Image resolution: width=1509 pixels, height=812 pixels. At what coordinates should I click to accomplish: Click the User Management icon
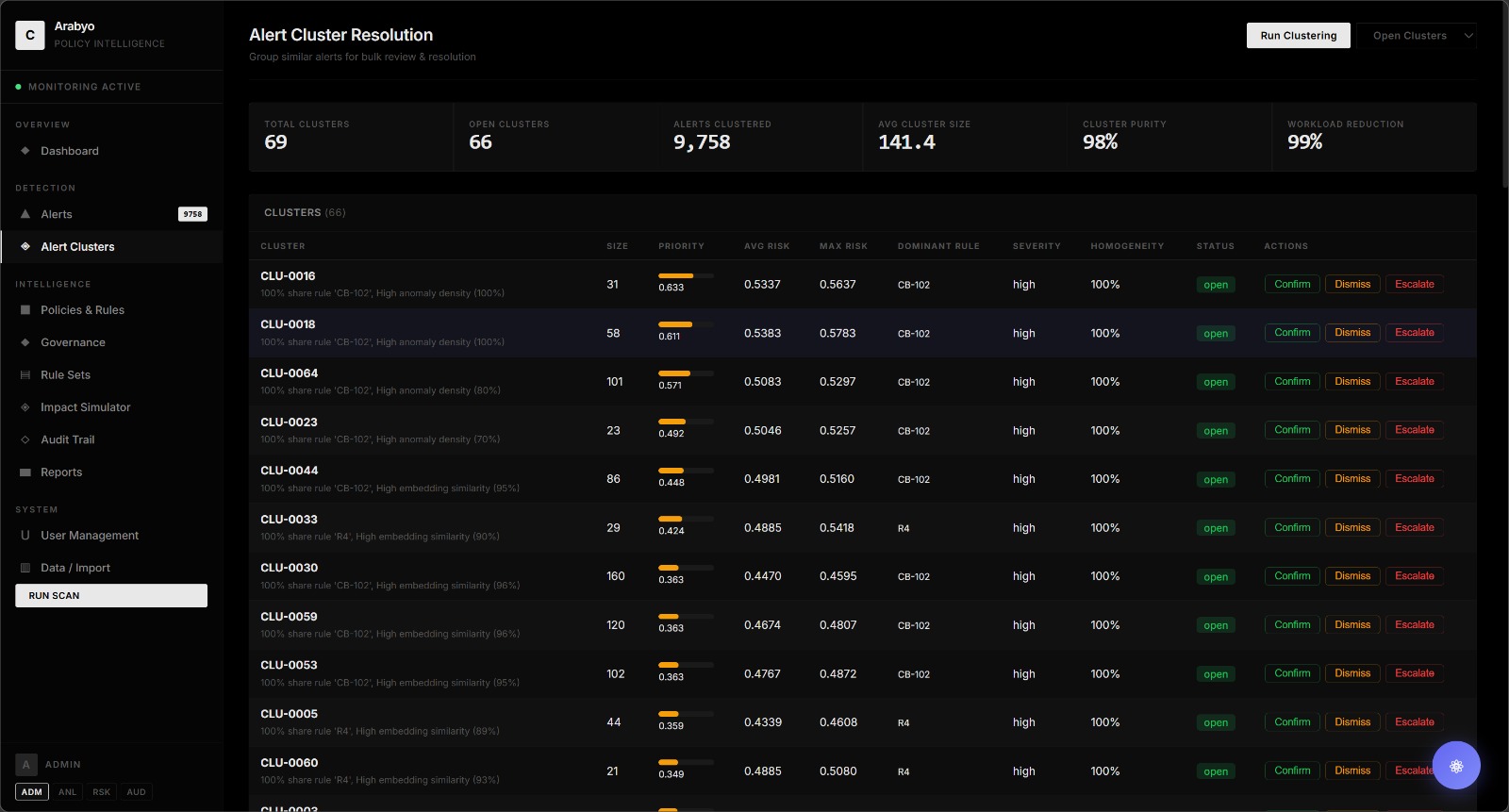25,536
